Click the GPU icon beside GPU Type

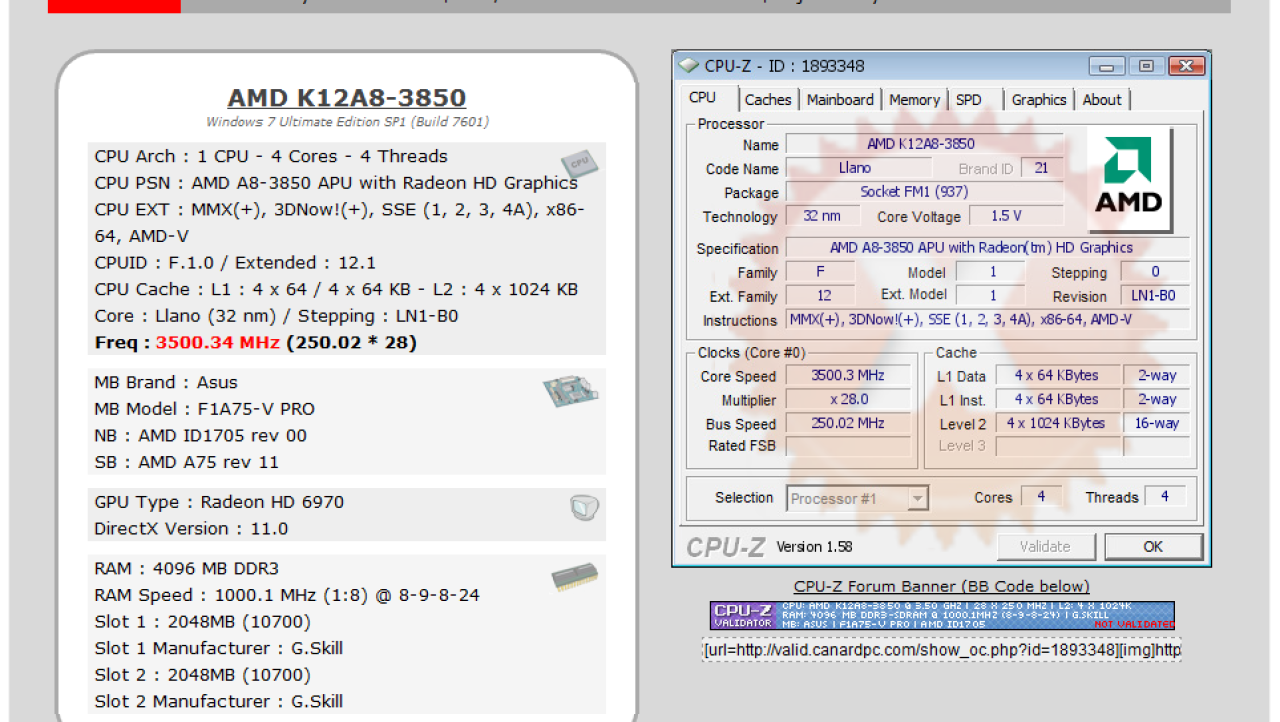pos(584,508)
